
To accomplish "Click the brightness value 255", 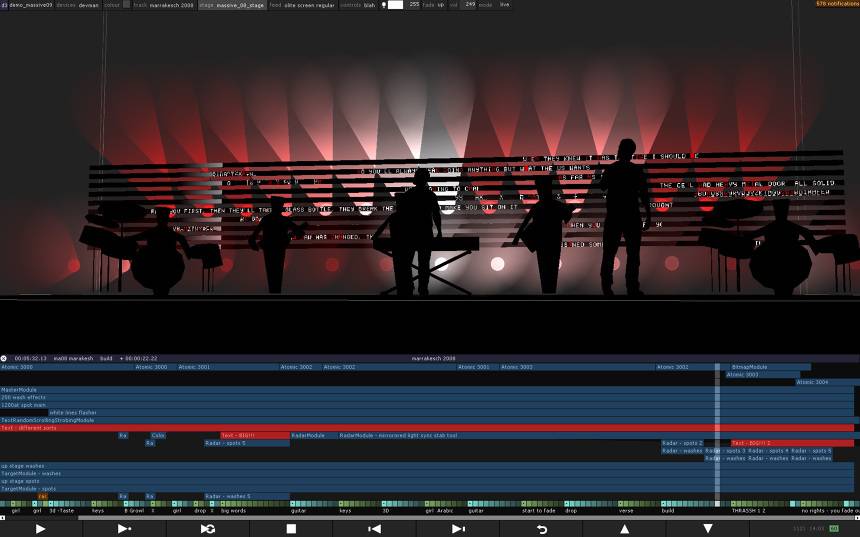I will pos(414,4).
